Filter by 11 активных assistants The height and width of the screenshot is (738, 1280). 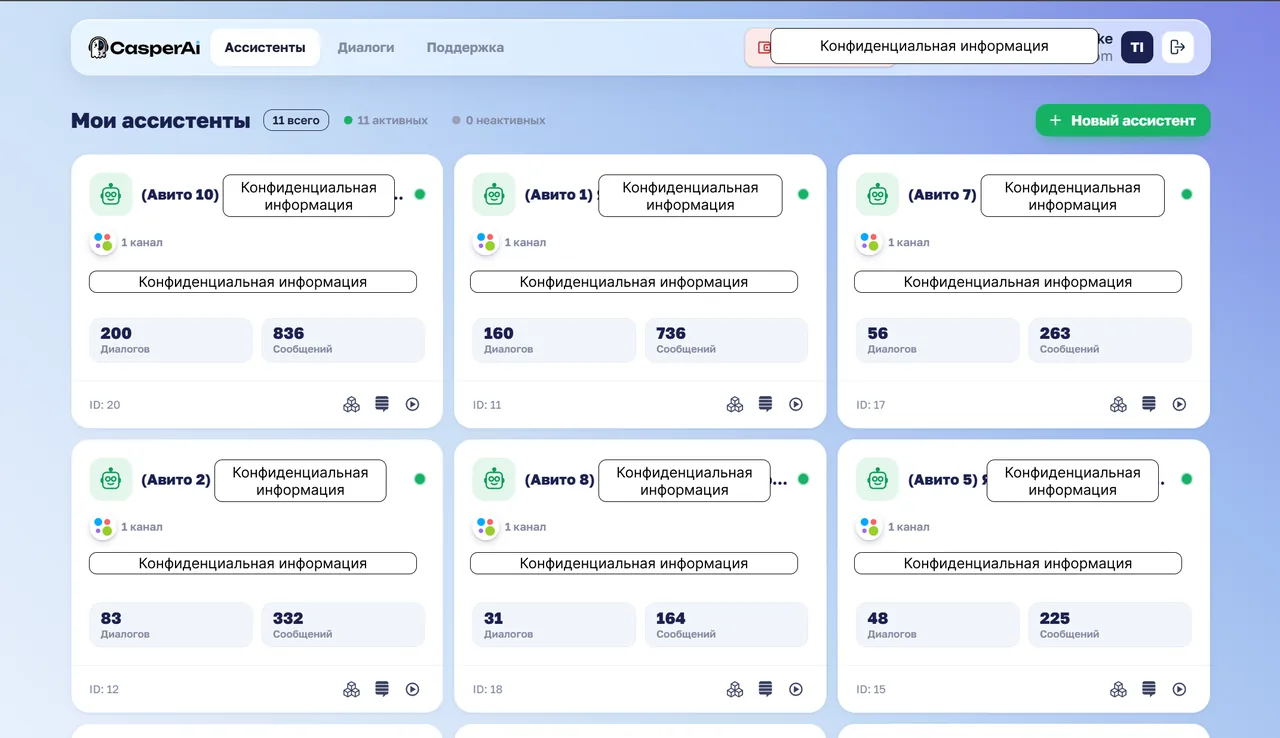coord(386,120)
